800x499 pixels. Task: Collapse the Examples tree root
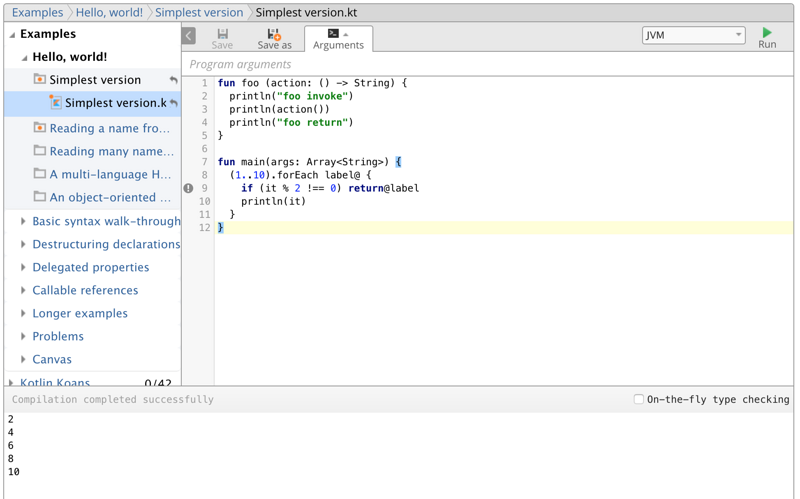(12, 35)
